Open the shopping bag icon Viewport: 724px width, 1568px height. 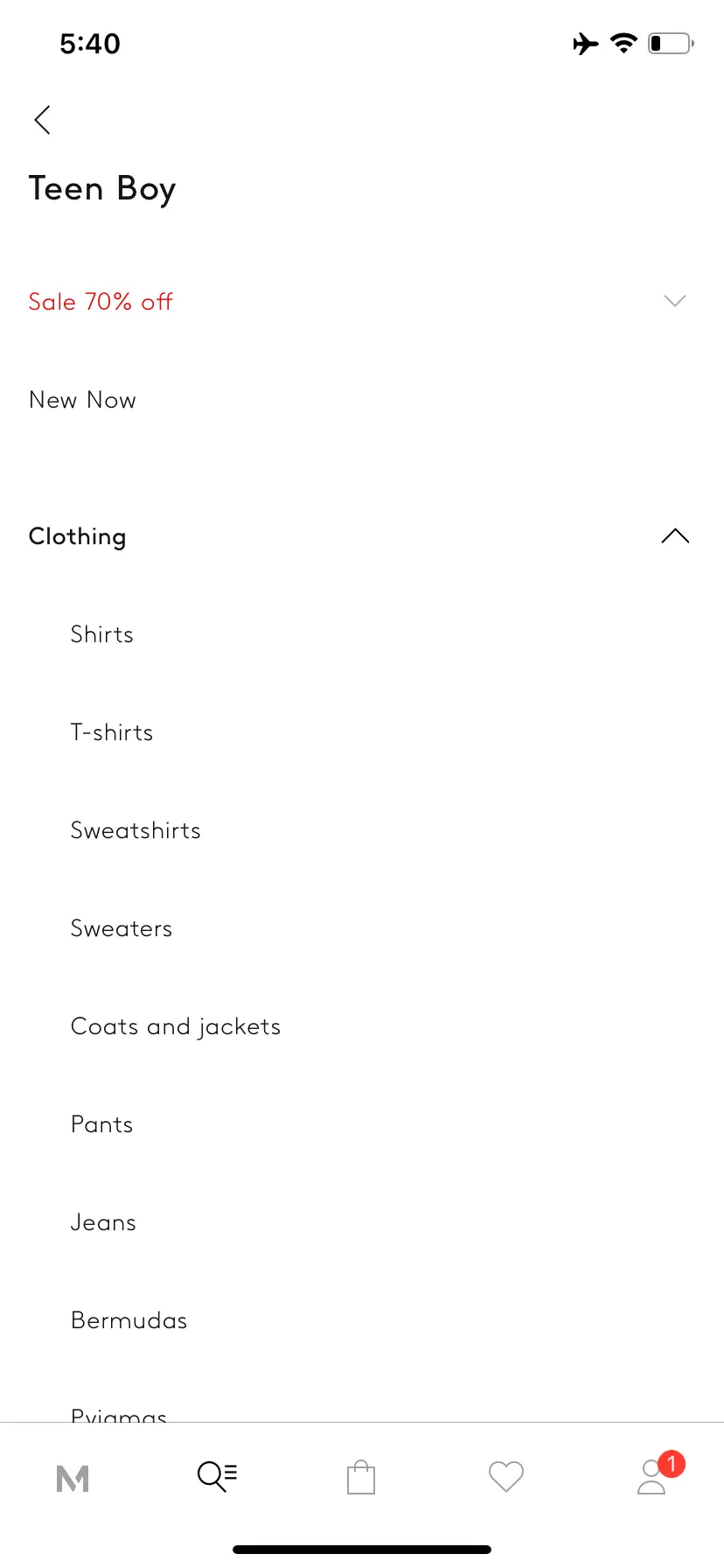pyautogui.click(x=361, y=1477)
